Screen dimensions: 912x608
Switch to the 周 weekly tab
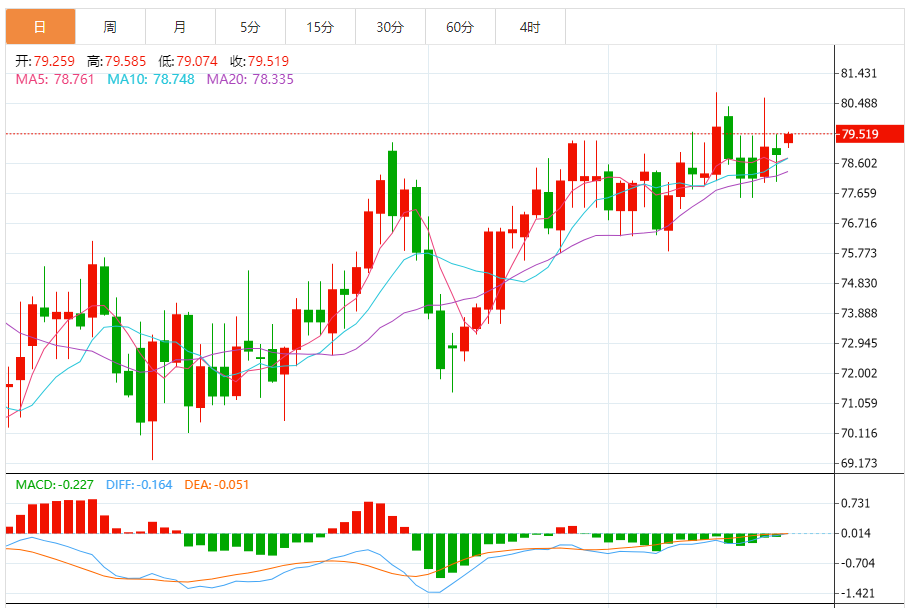[x=111, y=27]
